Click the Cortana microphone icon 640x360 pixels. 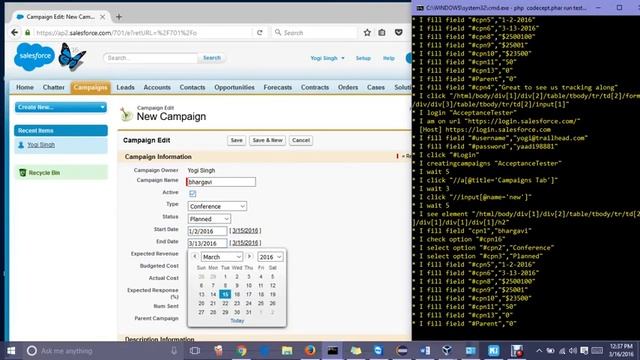pos(174,351)
